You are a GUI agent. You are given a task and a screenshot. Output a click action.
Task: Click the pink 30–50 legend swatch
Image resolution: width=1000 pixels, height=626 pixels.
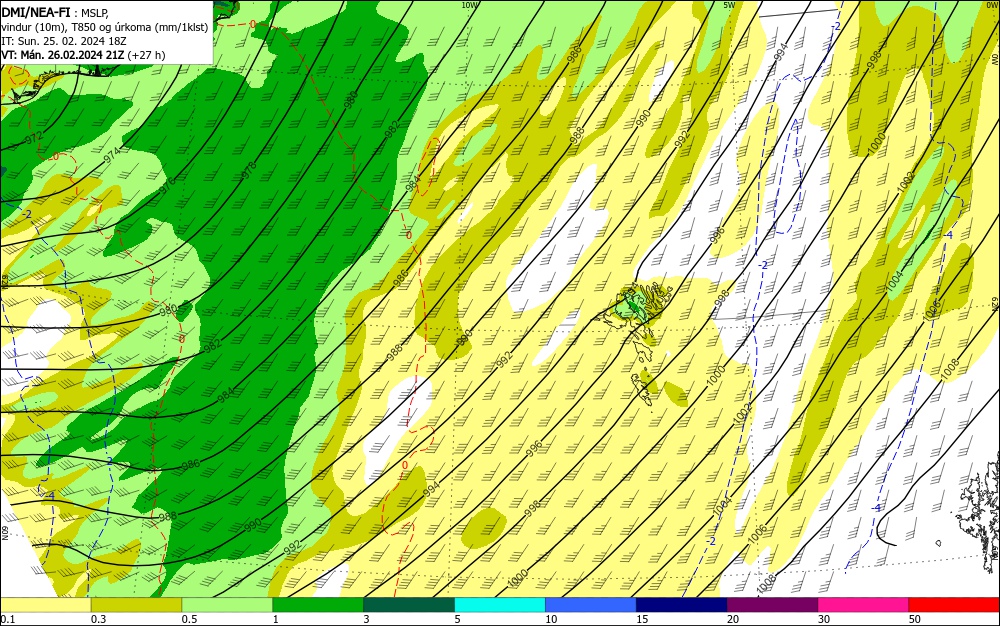point(864,606)
